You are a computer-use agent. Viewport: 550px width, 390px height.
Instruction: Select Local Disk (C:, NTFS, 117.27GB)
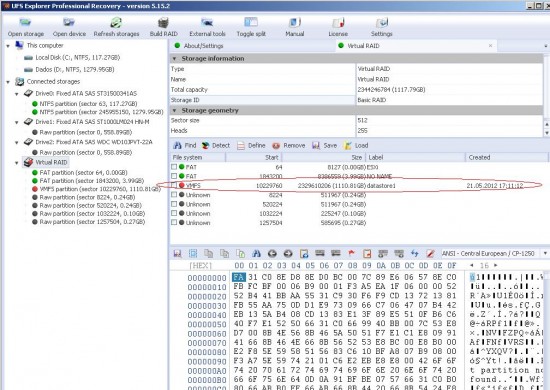78,58
